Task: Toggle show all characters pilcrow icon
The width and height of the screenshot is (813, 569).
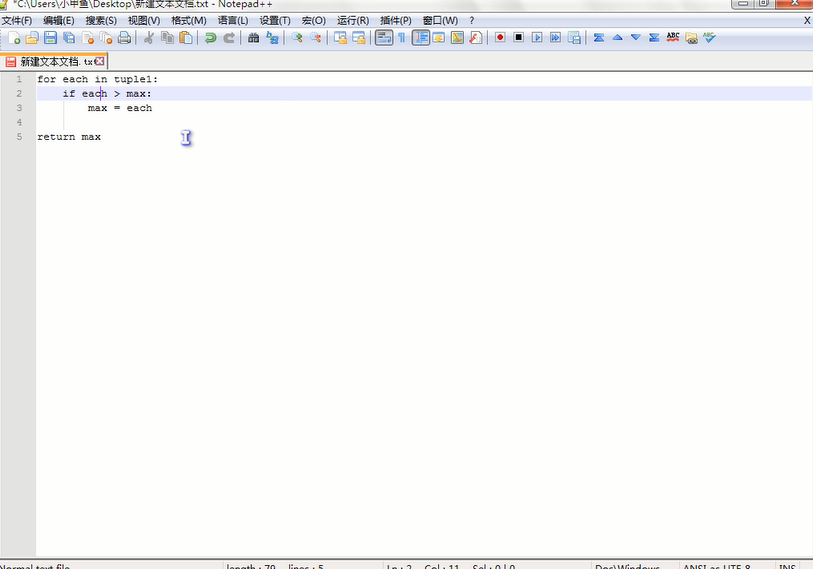Action: point(401,38)
